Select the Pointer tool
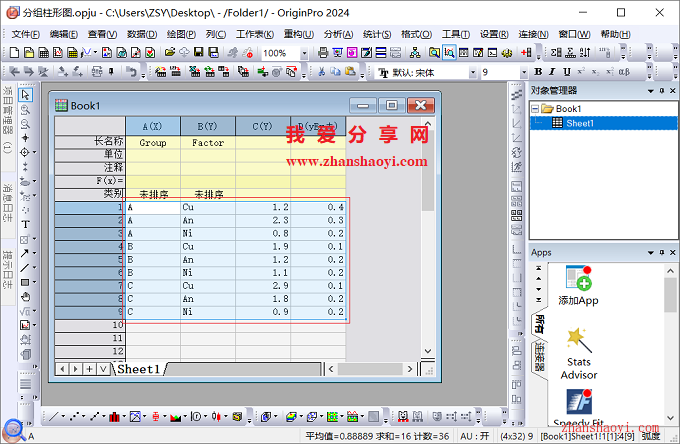Screen dimensions: 680x444 pyautogui.click(x=25, y=95)
